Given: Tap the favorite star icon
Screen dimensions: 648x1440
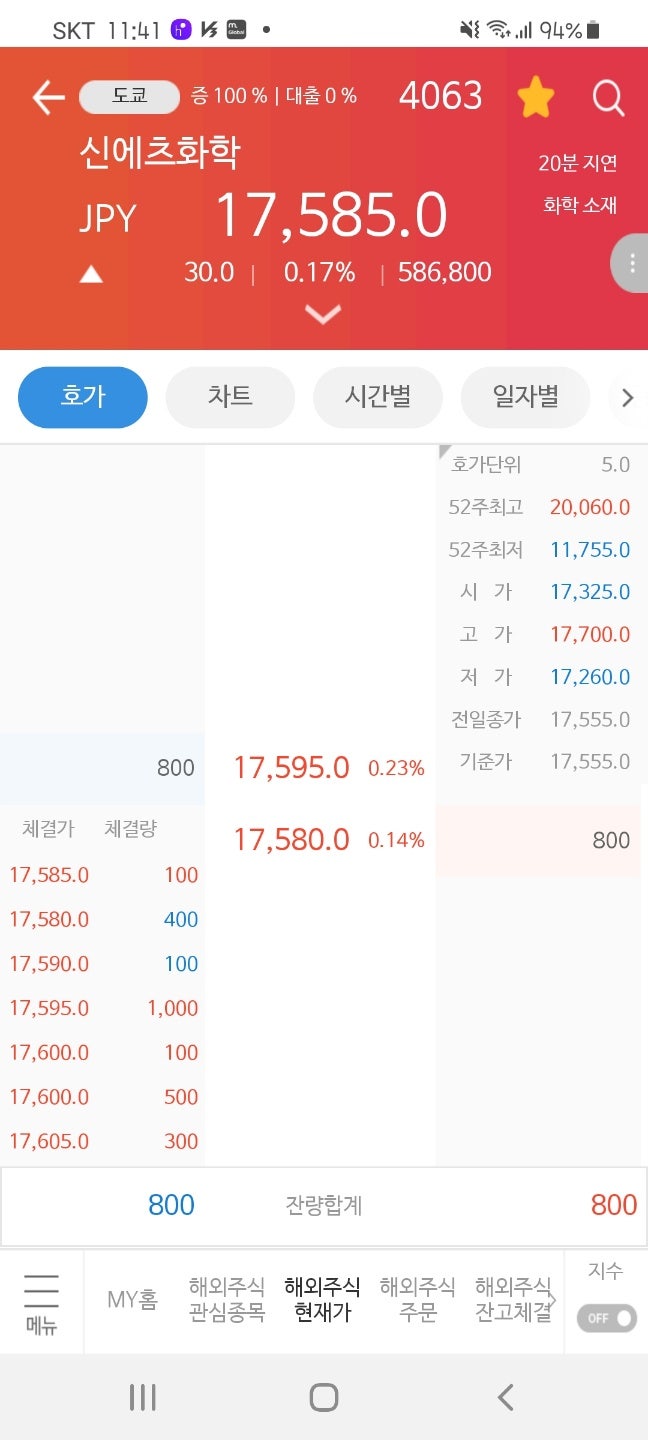Looking at the screenshot, I should click(536, 96).
